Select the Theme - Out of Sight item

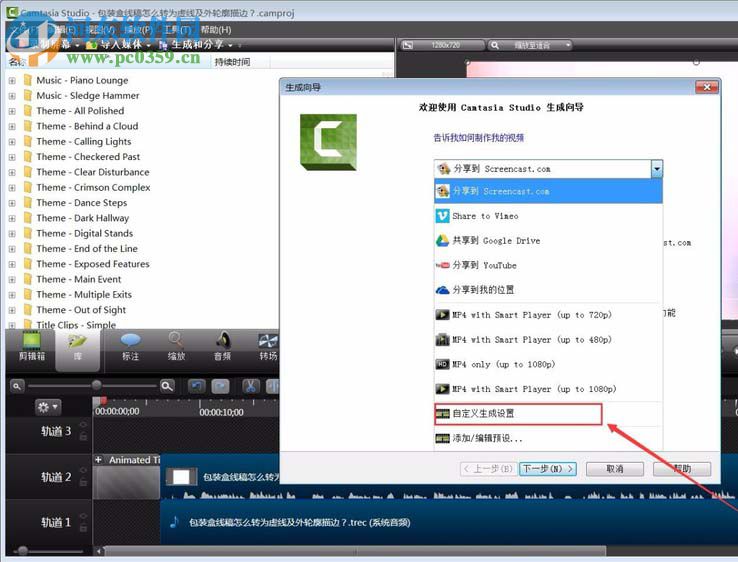tap(81, 310)
